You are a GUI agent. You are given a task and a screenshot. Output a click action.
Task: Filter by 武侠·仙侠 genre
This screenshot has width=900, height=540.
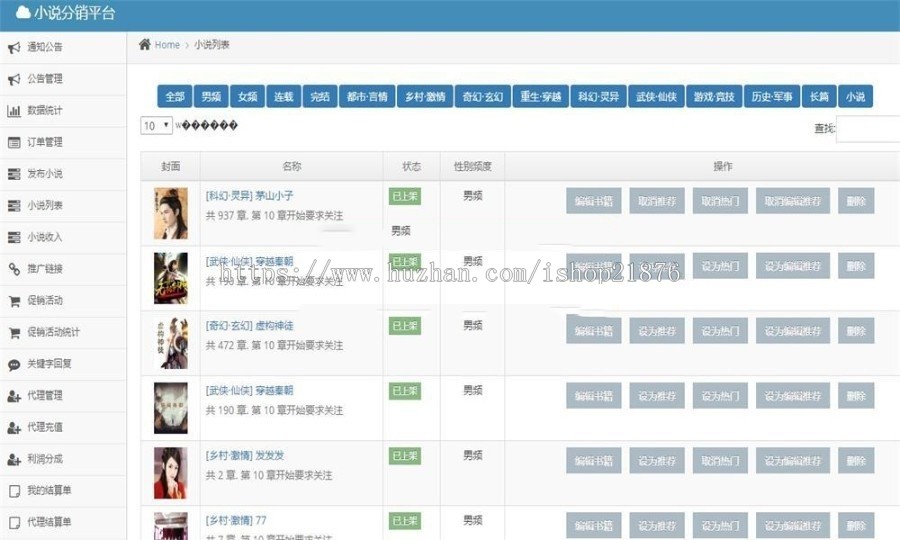(657, 96)
